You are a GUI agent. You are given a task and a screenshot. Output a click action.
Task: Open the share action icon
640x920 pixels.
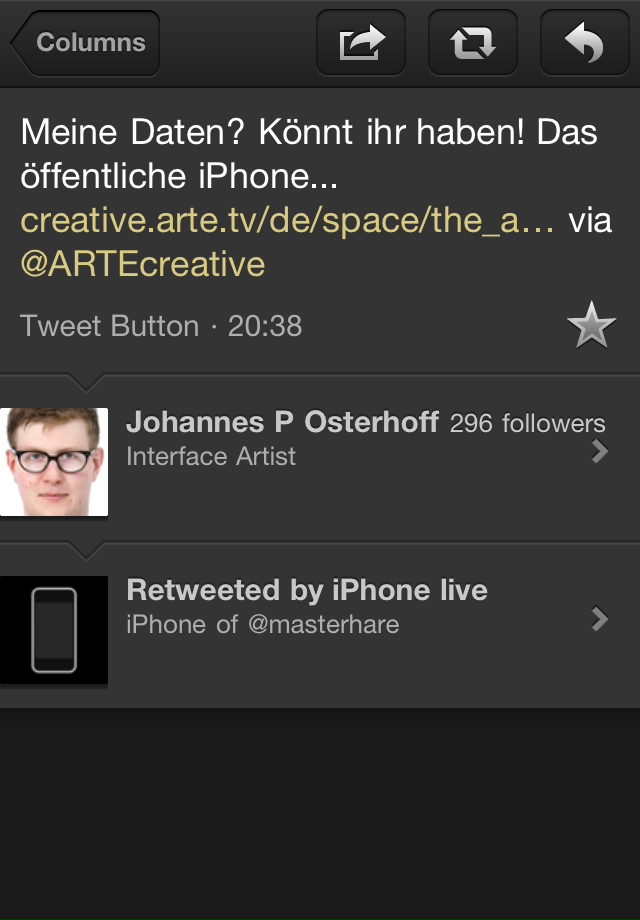click(361, 43)
